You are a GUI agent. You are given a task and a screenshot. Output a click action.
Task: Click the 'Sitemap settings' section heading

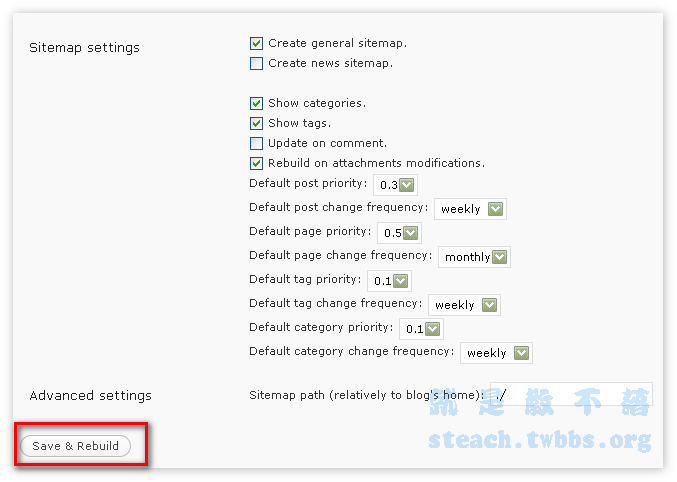(x=84, y=47)
